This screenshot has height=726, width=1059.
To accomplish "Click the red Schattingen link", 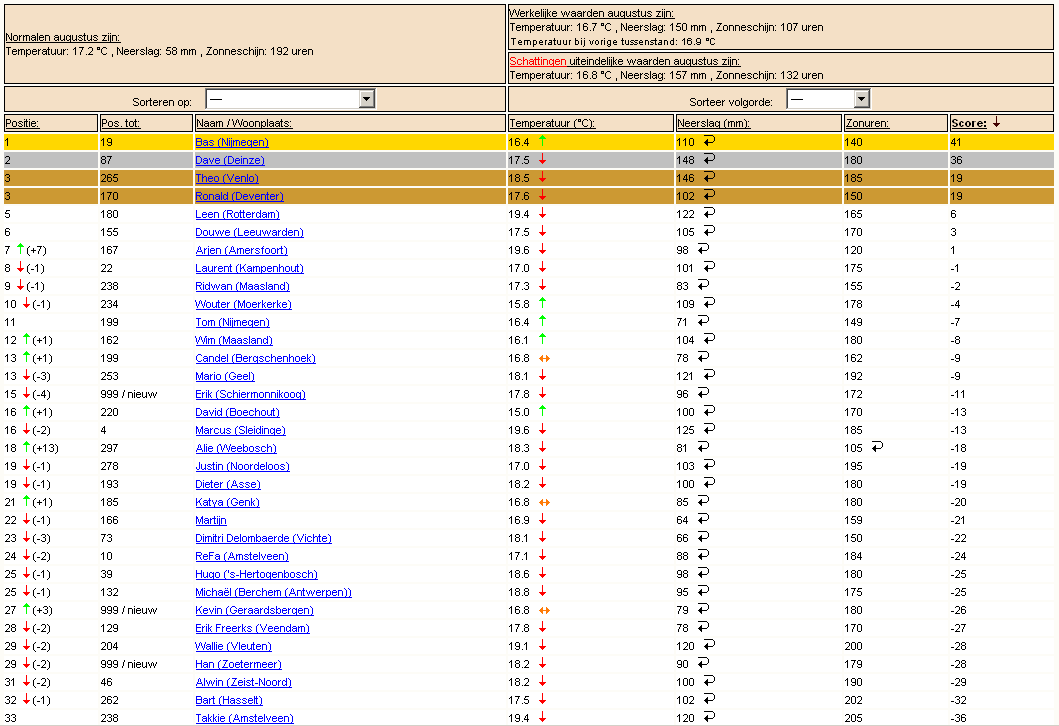I will (538, 61).
